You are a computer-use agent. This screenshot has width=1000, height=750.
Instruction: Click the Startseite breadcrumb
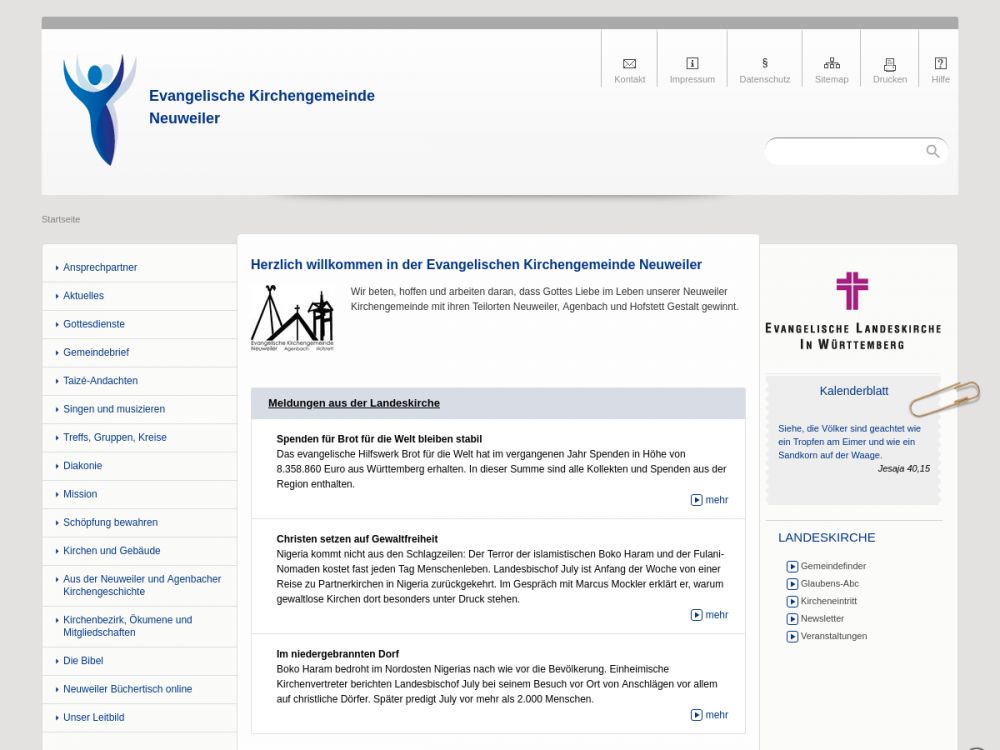[x=61, y=219]
